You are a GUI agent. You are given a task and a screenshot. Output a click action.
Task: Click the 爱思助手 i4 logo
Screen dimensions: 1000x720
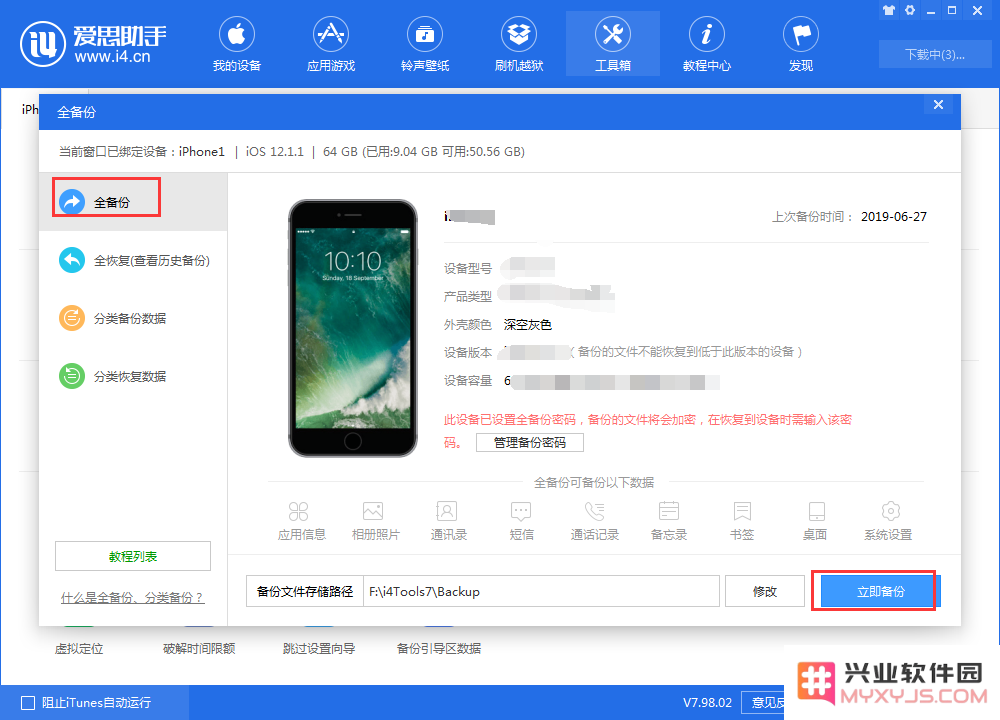pos(93,44)
